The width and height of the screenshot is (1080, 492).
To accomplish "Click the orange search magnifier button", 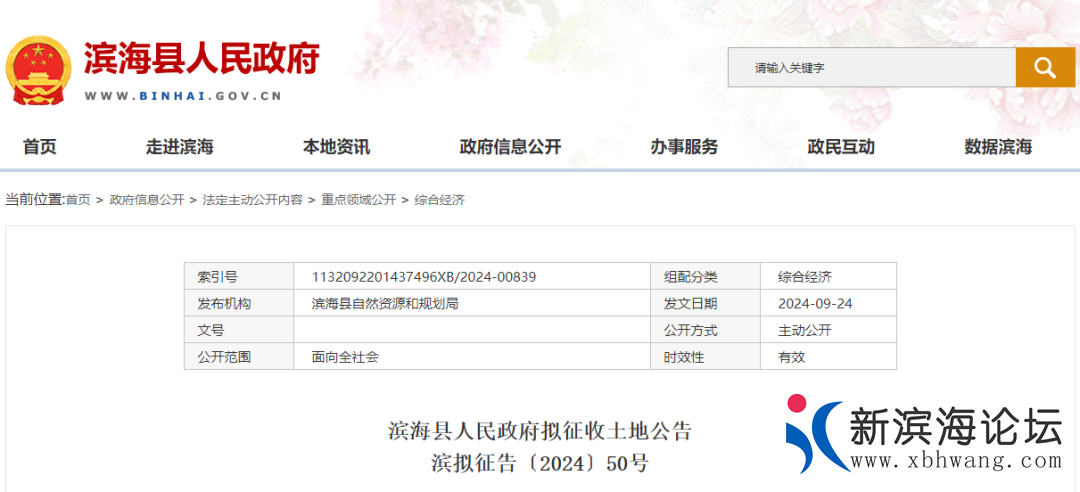I will [1045, 68].
